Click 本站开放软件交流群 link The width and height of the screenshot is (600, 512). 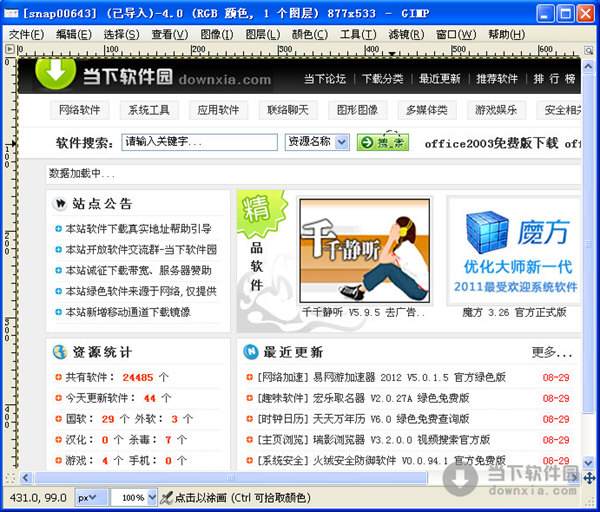point(141,250)
